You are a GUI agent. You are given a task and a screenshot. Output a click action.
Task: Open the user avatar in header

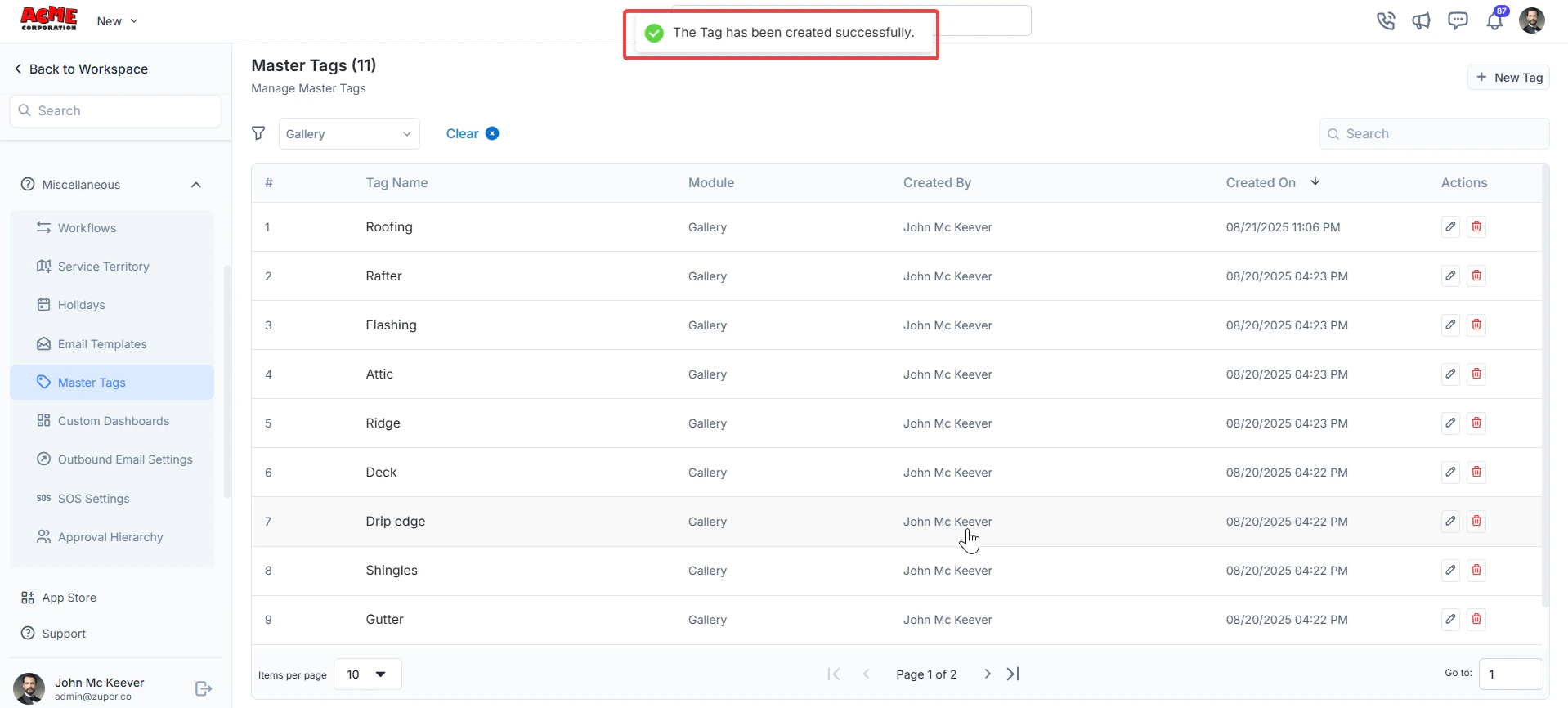pos(1531,20)
